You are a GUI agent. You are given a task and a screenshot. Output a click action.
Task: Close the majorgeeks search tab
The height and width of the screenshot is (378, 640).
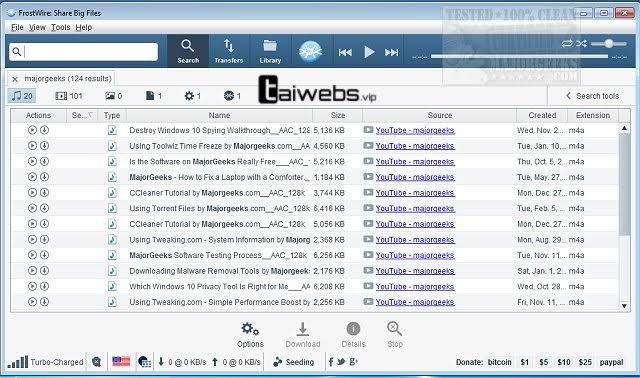point(15,79)
